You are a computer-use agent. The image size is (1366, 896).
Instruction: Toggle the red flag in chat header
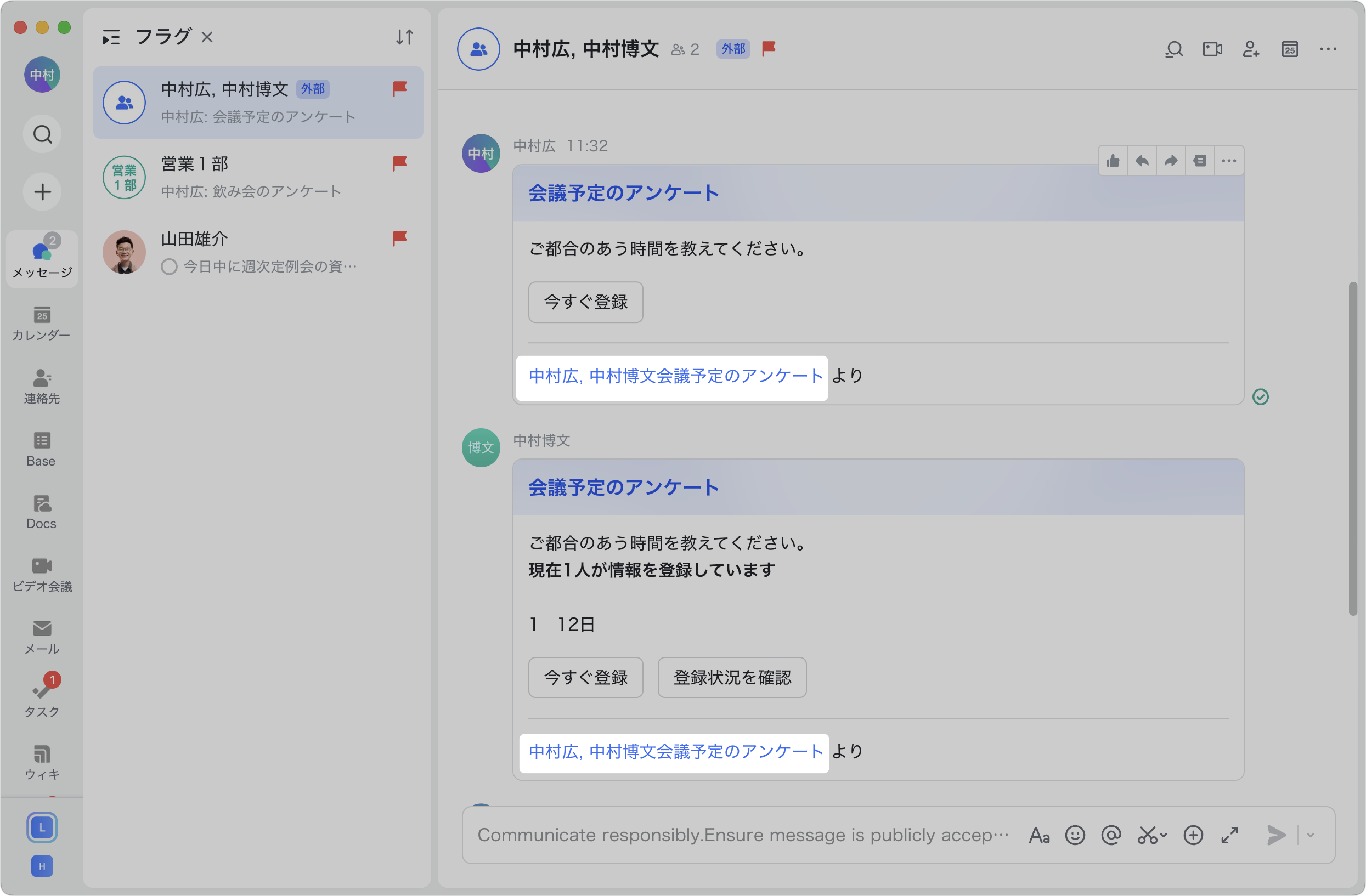(769, 49)
